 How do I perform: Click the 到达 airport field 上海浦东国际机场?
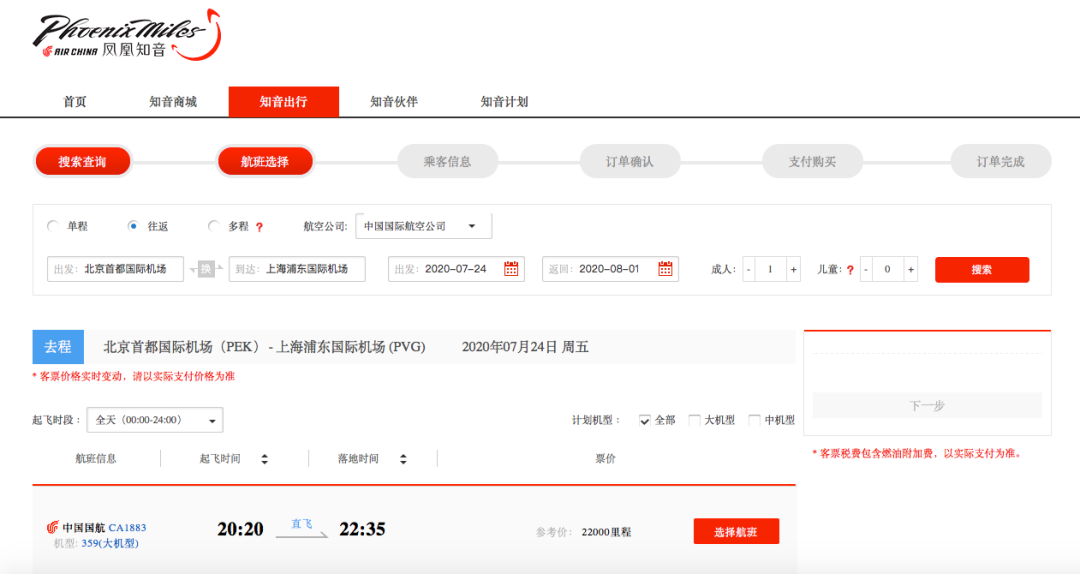coord(297,269)
